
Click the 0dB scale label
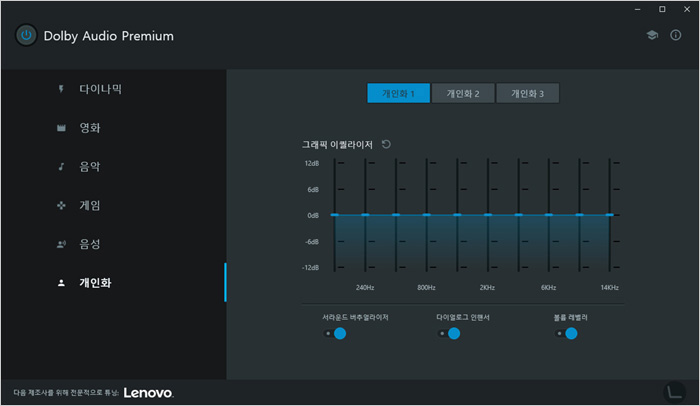tap(313, 215)
